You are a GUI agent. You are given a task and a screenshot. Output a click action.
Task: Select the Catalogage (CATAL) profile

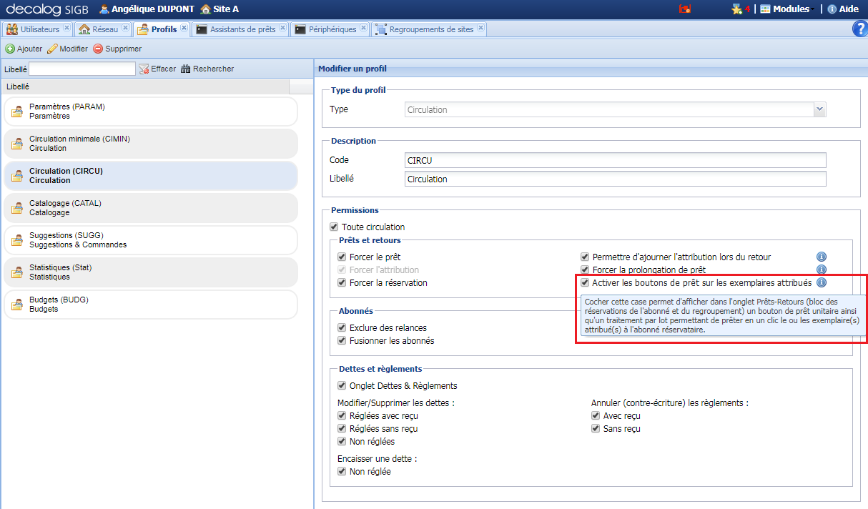pyautogui.click(x=150, y=208)
